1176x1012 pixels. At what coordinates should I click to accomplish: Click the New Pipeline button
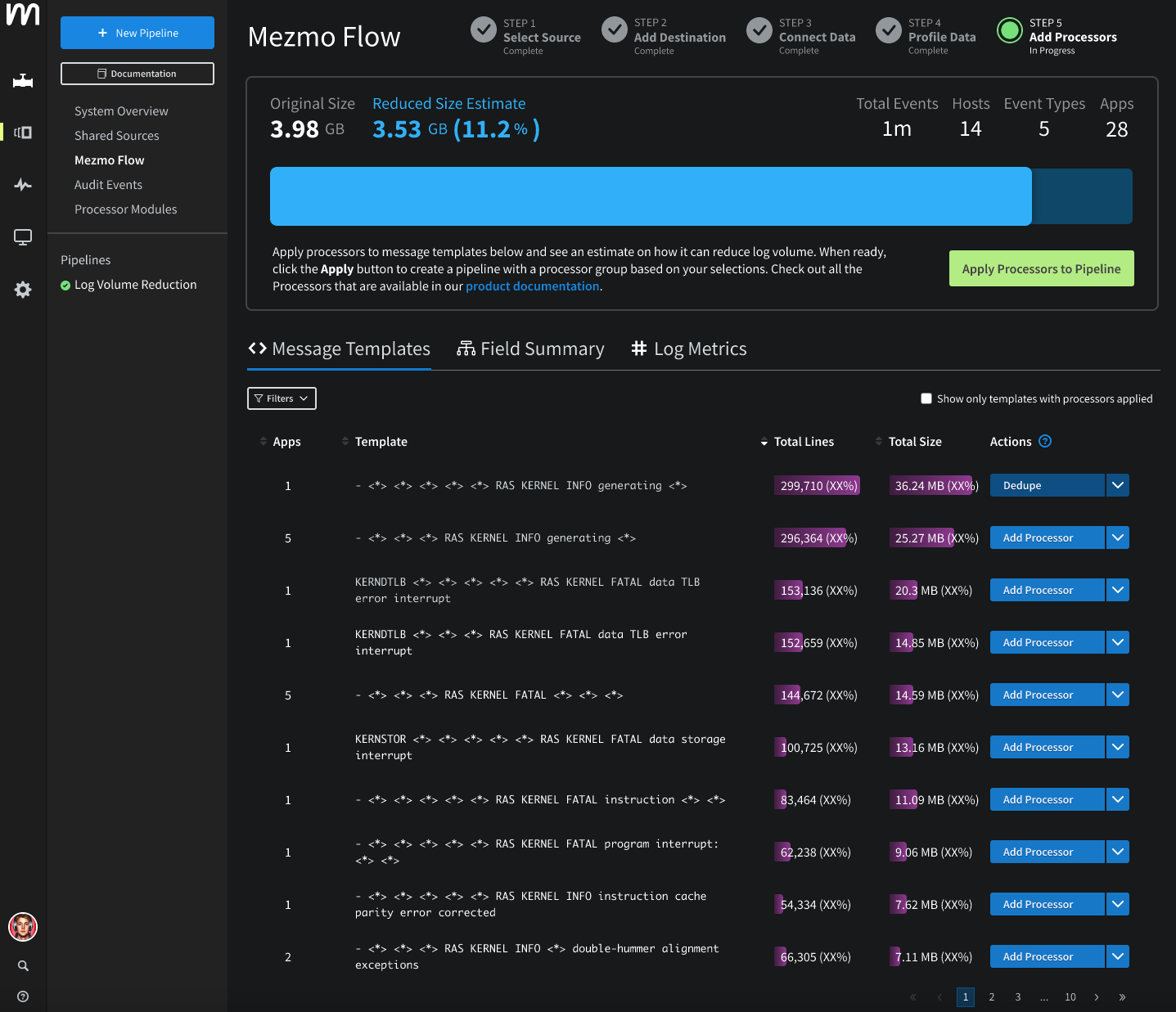(137, 33)
